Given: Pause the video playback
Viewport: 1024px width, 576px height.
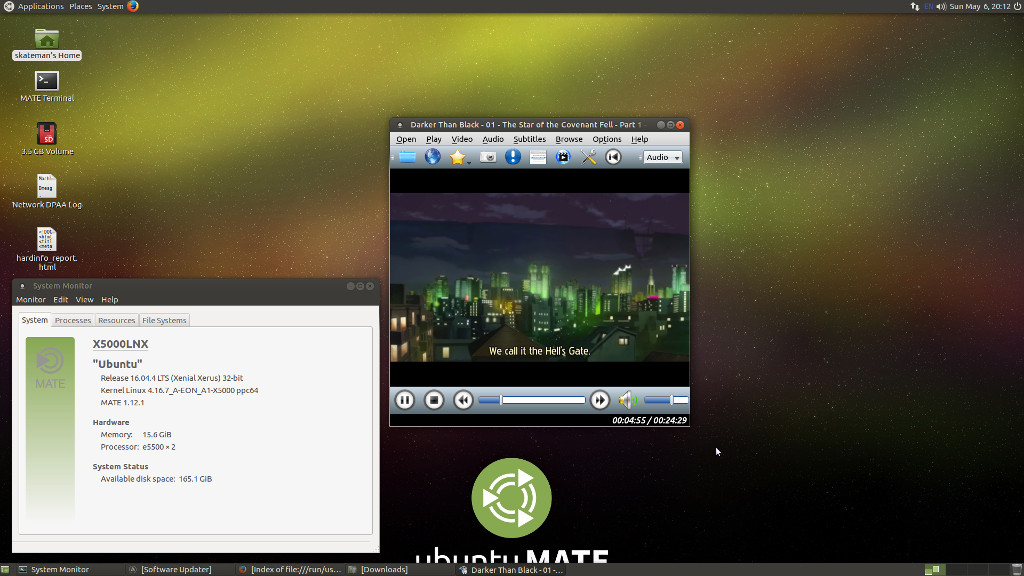Looking at the screenshot, I should [x=405, y=400].
